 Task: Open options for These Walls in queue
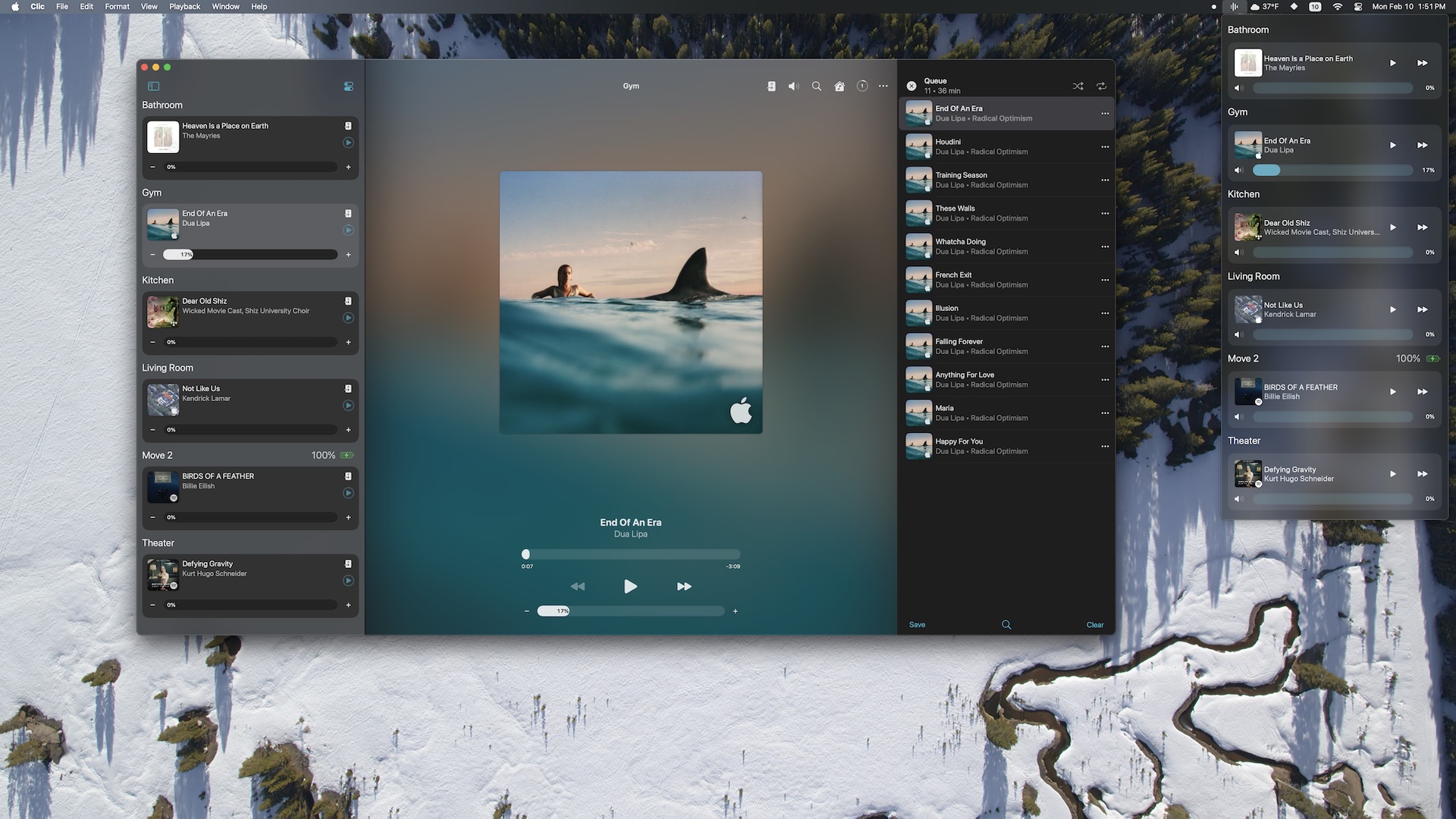click(1105, 214)
